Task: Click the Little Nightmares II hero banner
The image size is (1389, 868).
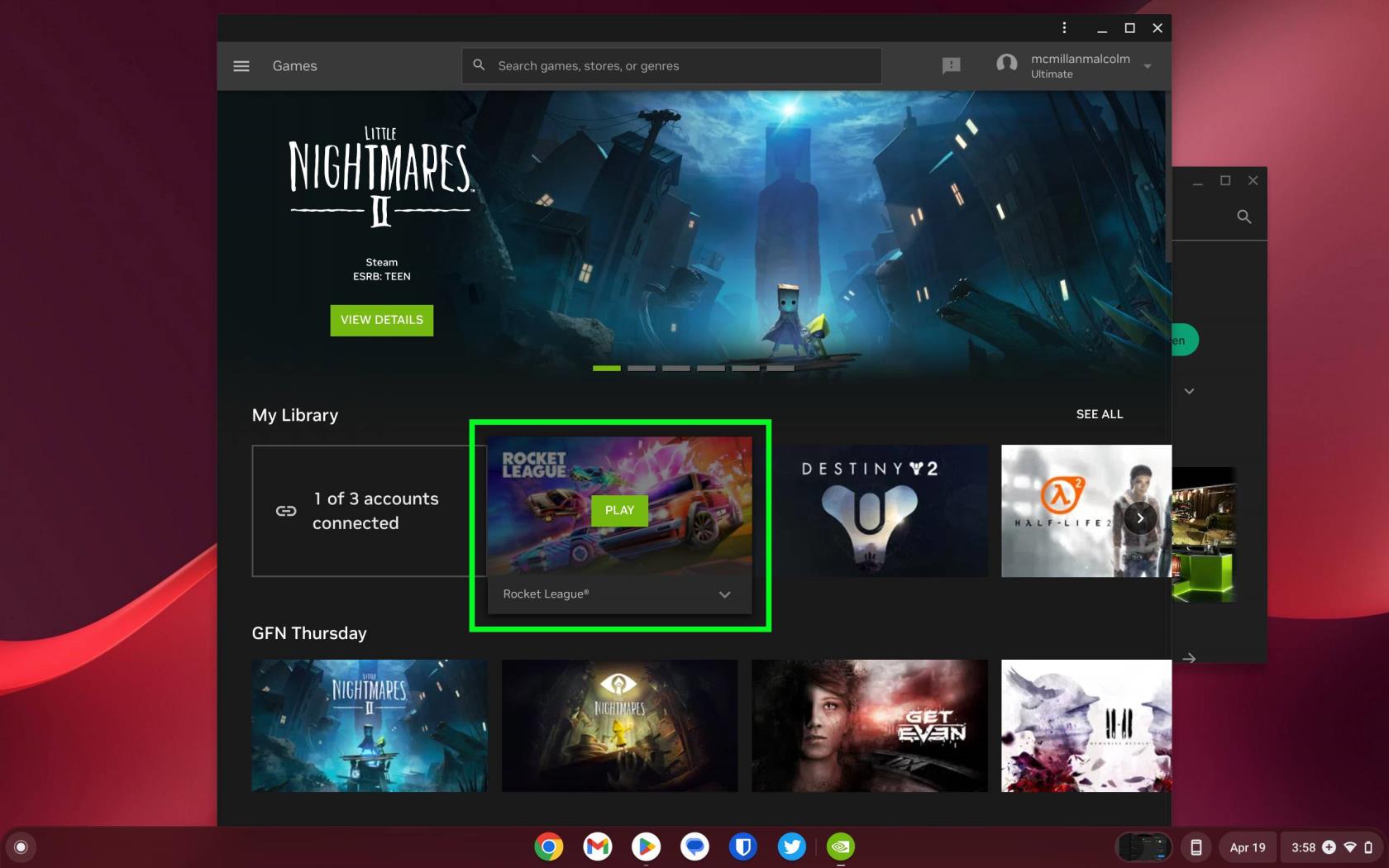Action: pos(694,236)
